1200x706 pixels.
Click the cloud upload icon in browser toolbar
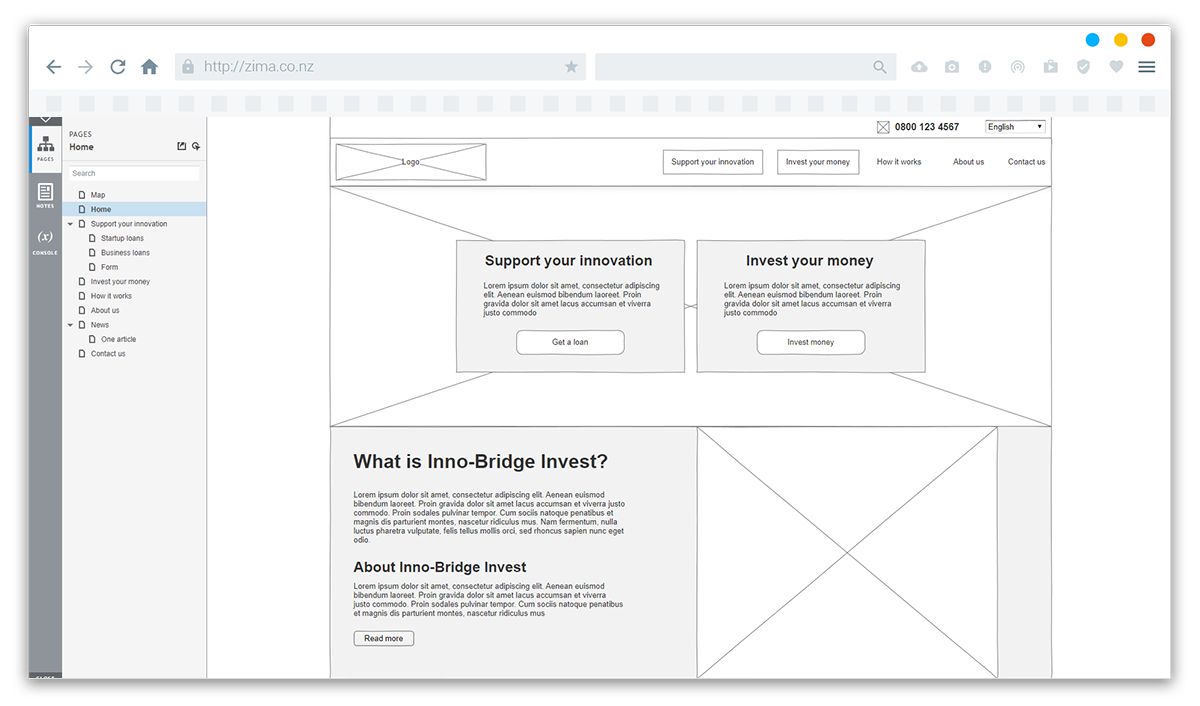(919, 67)
